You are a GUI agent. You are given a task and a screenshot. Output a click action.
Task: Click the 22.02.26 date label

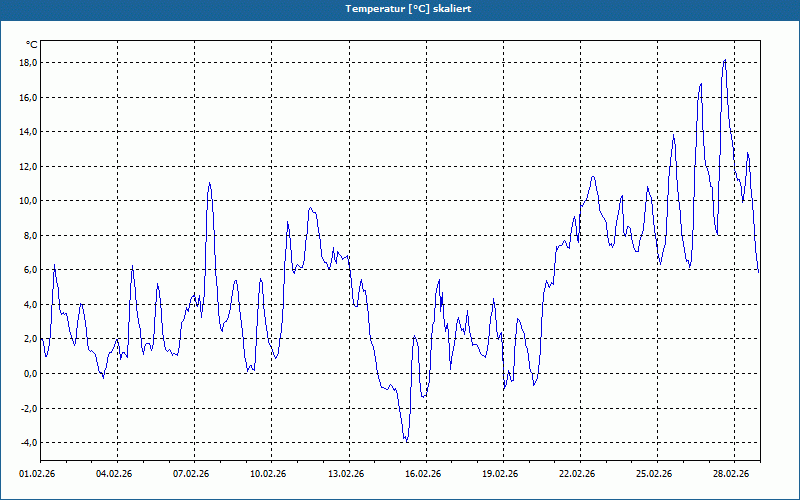coord(577,474)
